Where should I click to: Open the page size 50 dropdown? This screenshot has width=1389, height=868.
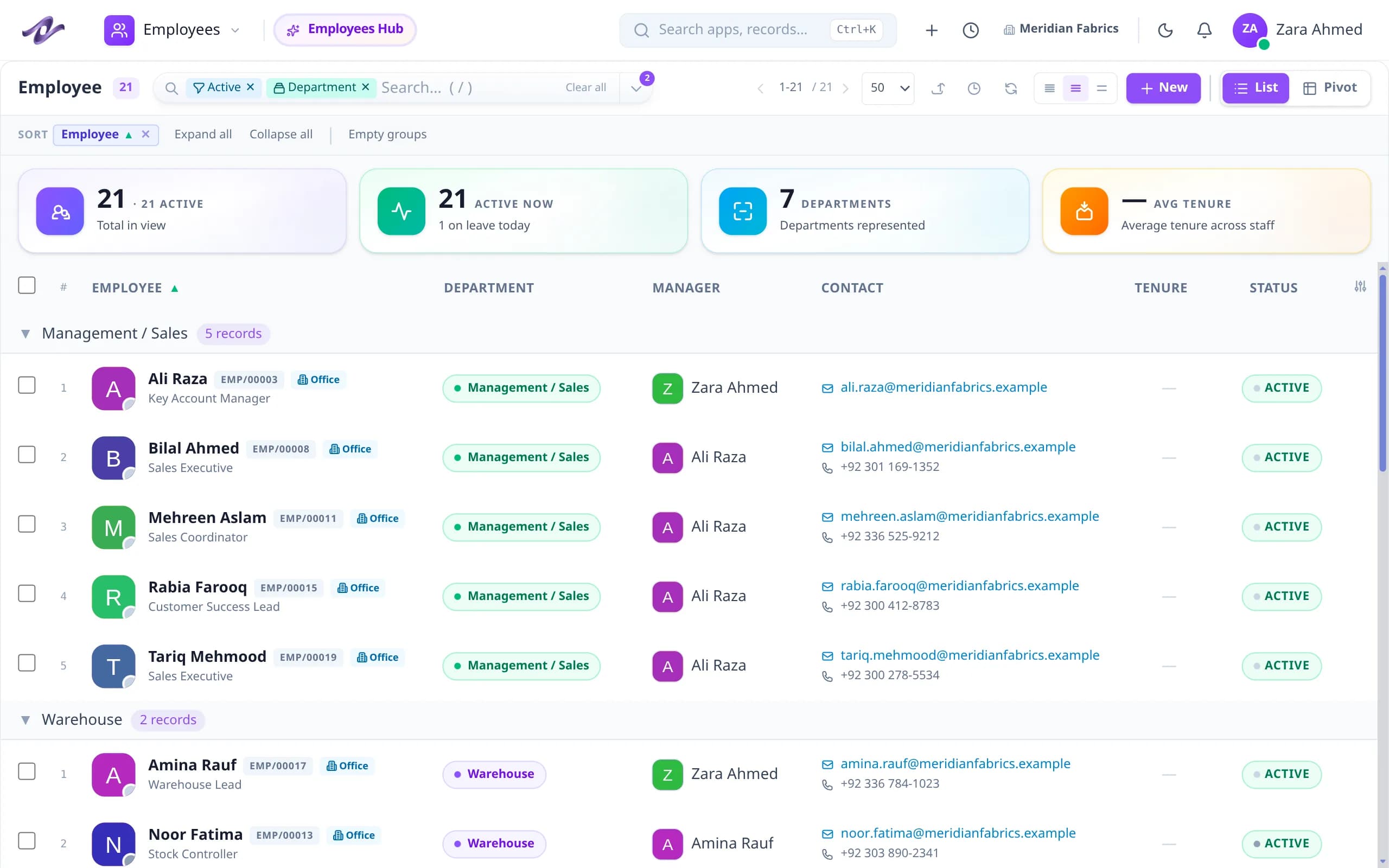tap(887, 88)
